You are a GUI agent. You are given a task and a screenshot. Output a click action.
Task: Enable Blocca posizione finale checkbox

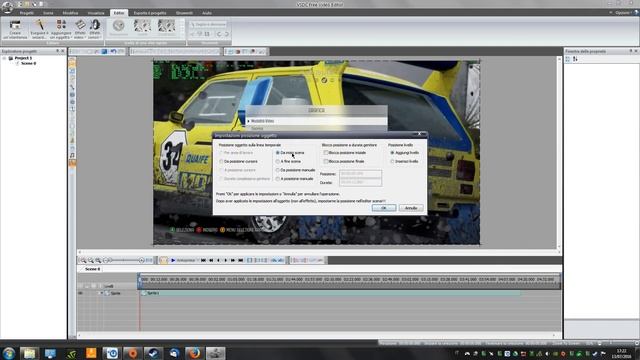pyautogui.click(x=326, y=162)
